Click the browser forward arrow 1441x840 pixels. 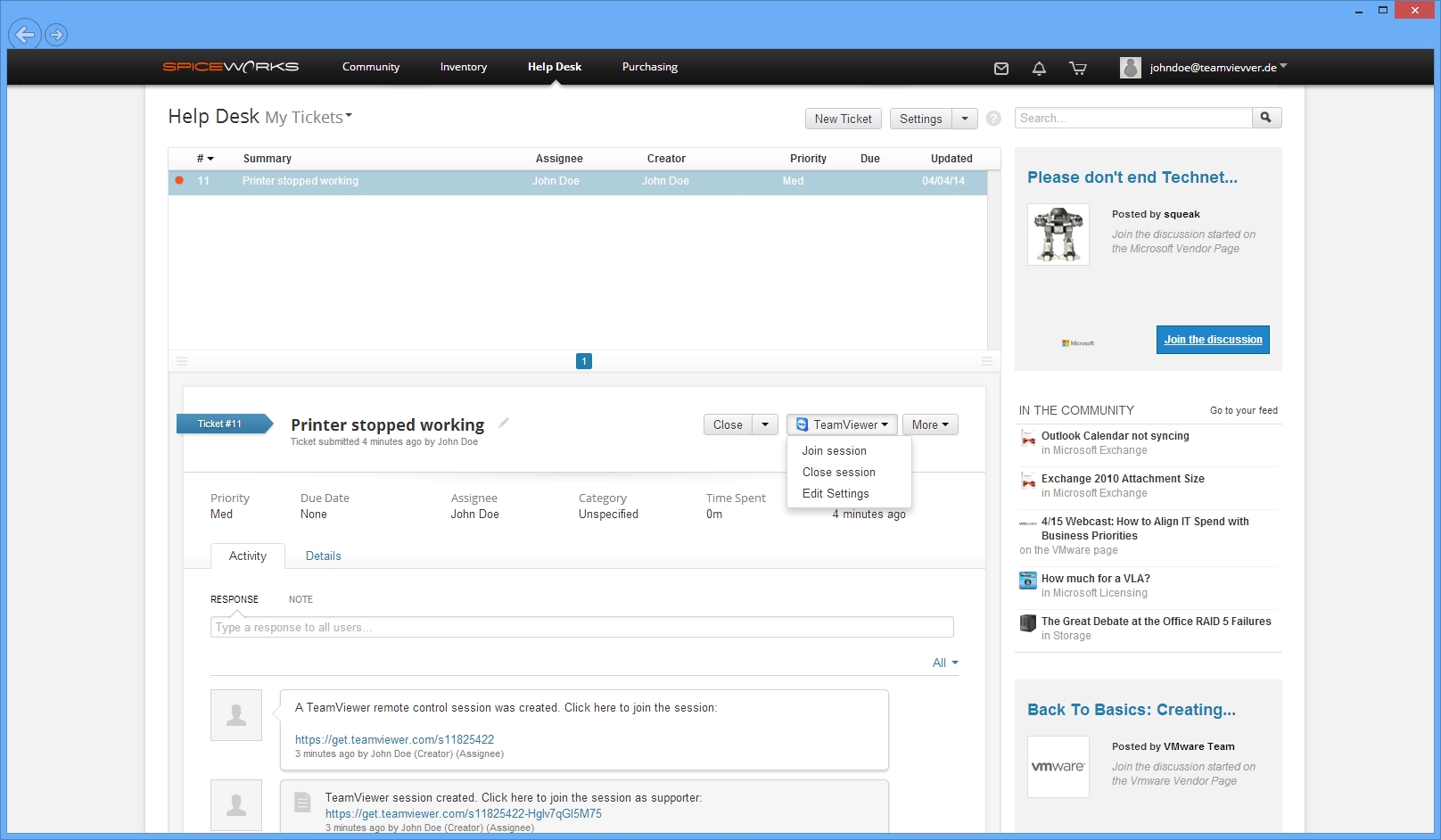click(x=56, y=35)
